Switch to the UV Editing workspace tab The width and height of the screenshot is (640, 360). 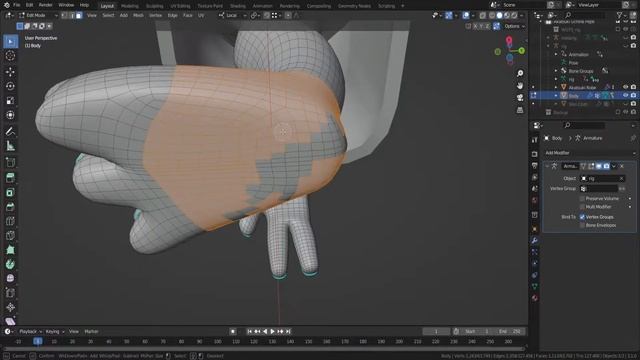click(x=180, y=6)
